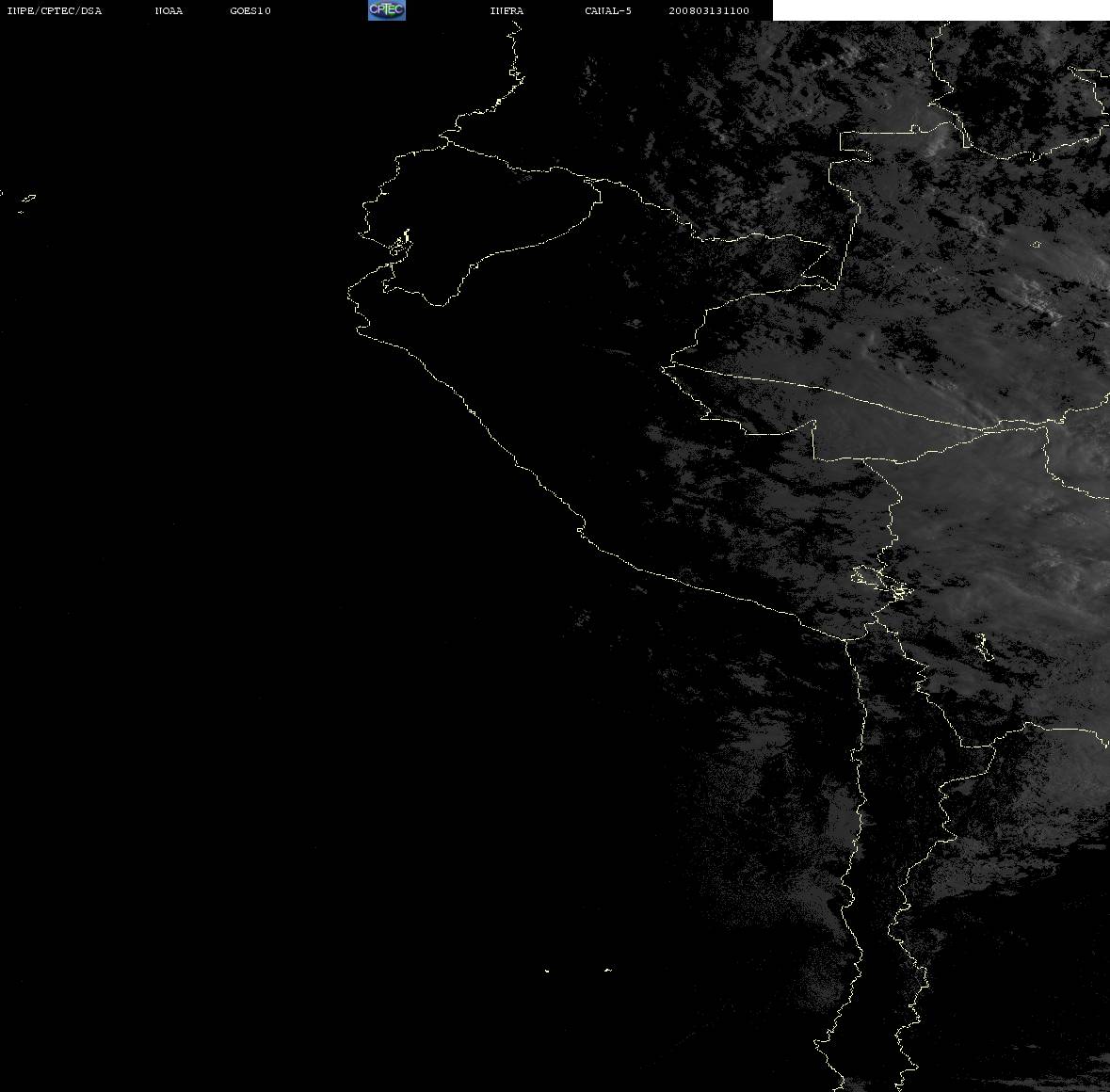Click the westernmost coastal point of Peru
Image resolution: width=1110 pixels, height=1092 pixels.
[x=349, y=294]
